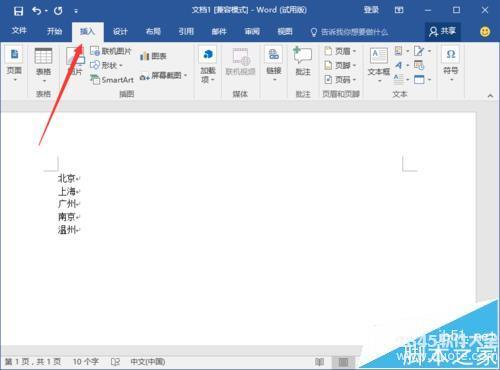Expand the Undo history dropdown arrow
Screen dimensions: 500x370
pyautogui.click(x=46, y=11)
